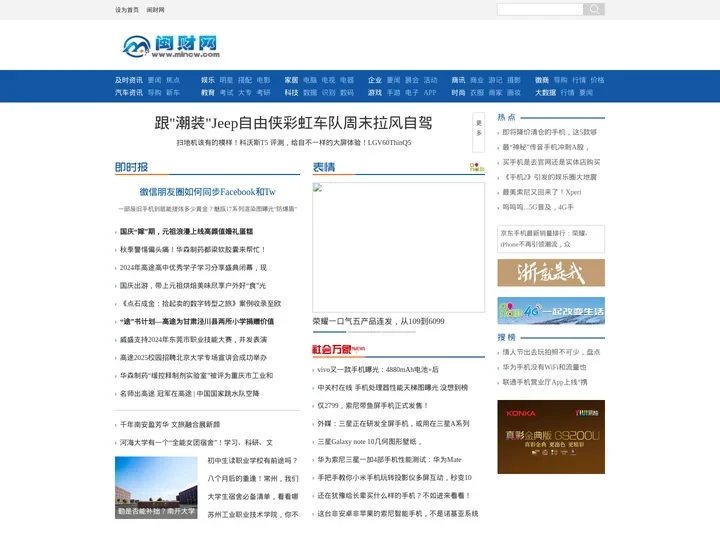Open 即将降价清仓的手机 hot topic
720x540 pixels.
550,132
